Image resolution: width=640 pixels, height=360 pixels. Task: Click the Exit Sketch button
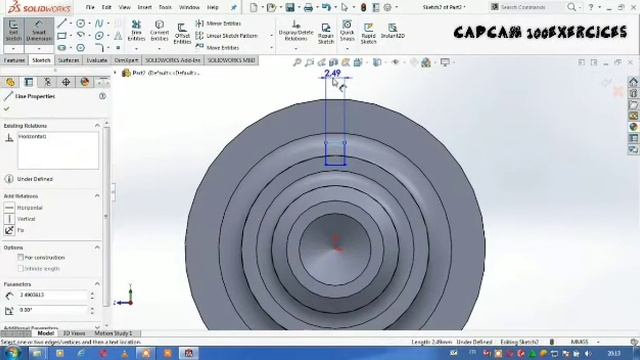(13, 31)
